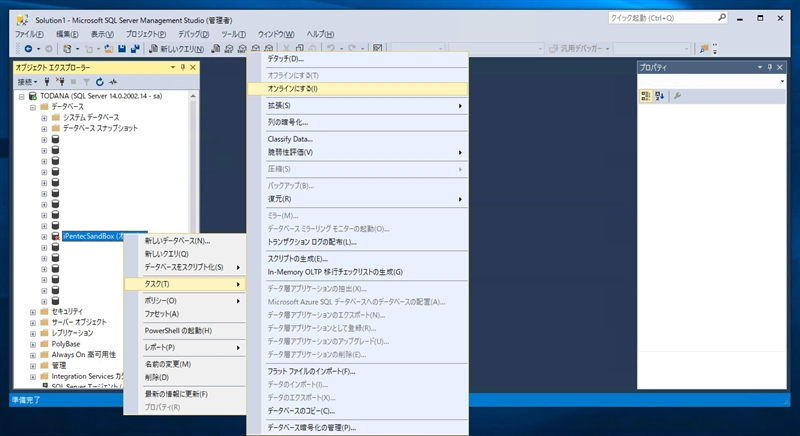Collapse the TODANA server node
The width and height of the screenshot is (800, 436).
(21, 96)
